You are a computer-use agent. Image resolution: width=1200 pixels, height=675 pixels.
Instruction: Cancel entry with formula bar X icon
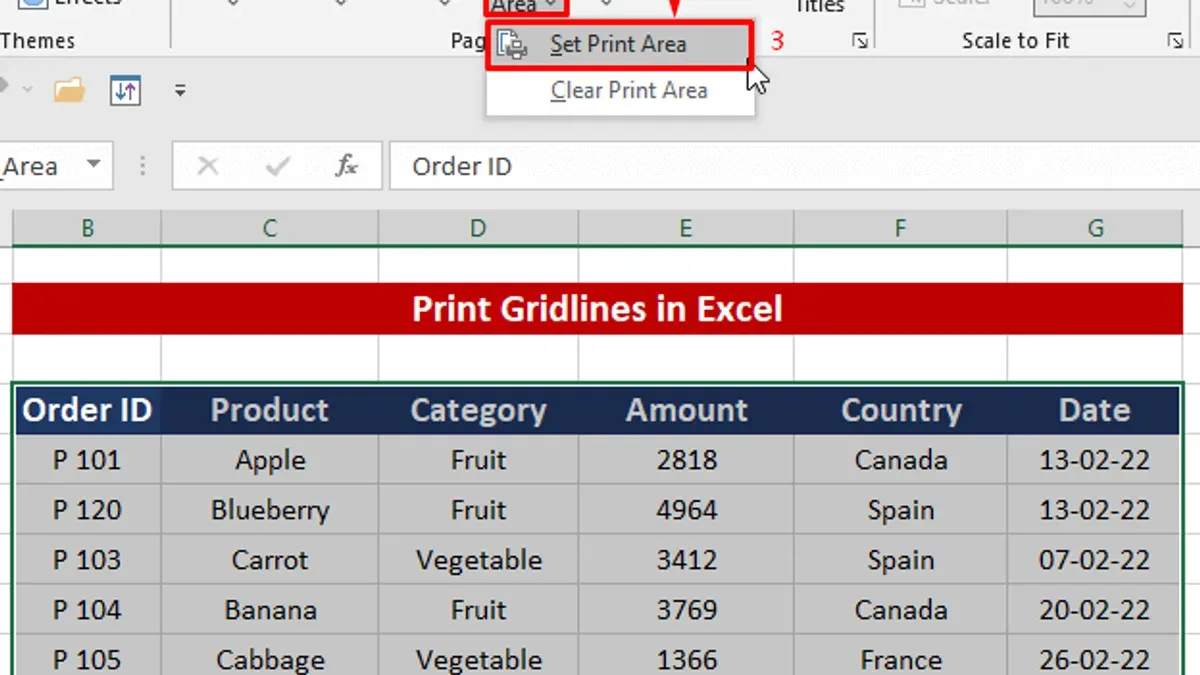pos(208,166)
